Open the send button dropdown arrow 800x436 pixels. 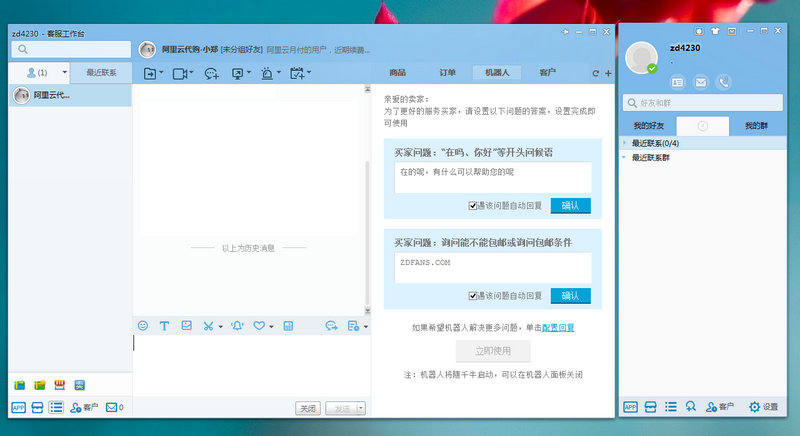(x=361, y=408)
